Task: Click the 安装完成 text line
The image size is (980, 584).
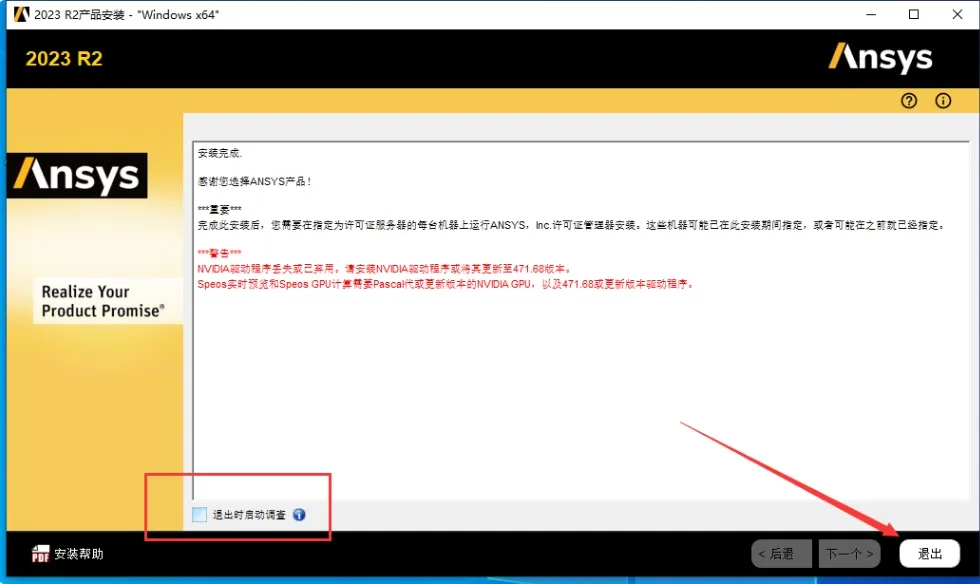Action: (x=220, y=153)
